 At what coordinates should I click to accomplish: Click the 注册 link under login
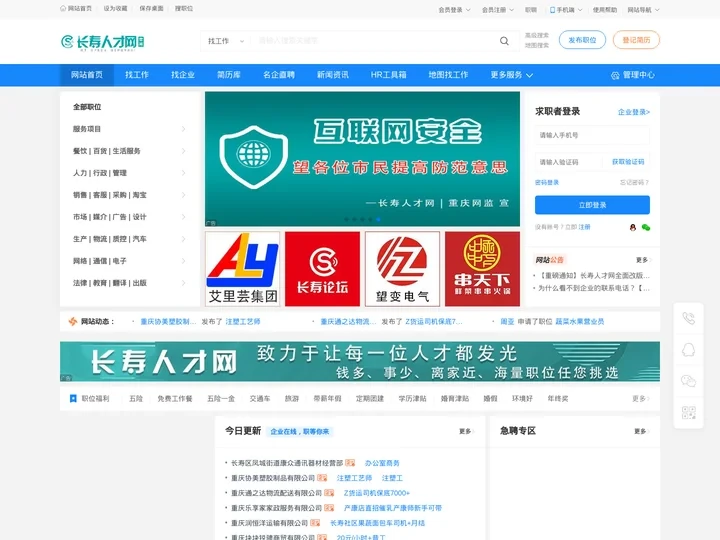coord(584,227)
